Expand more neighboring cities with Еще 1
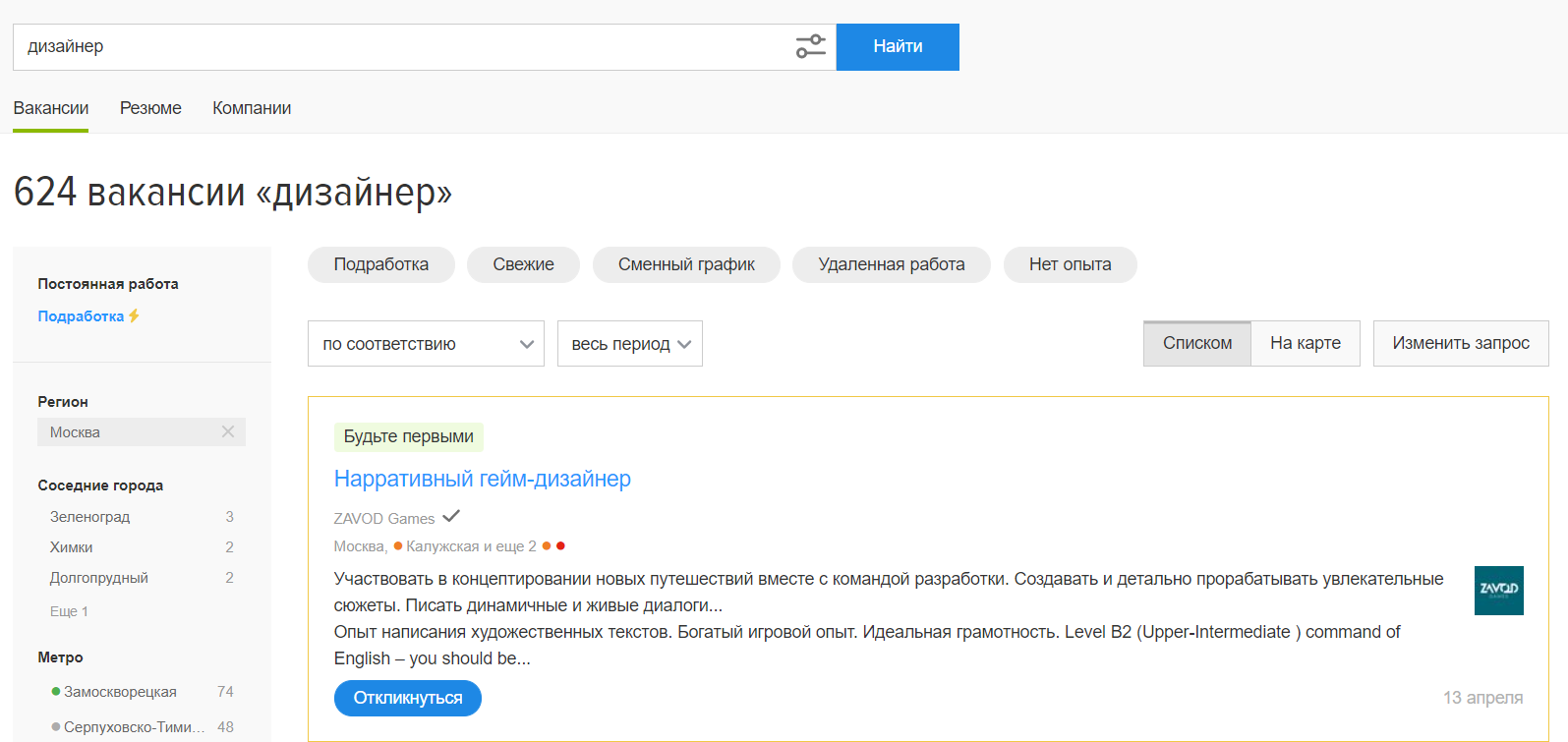1568x742 pixels. coord(69,611)
